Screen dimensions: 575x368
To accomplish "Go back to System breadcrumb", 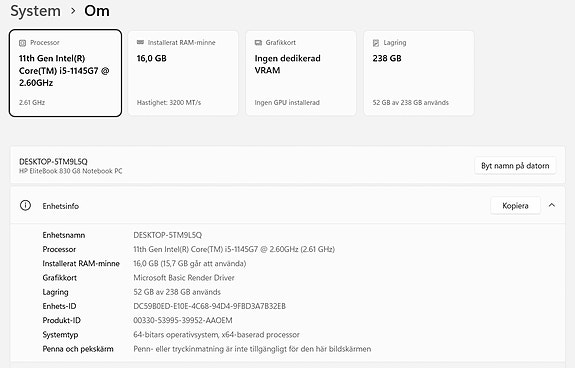I will pyautogui.click(x=36, y=11).
